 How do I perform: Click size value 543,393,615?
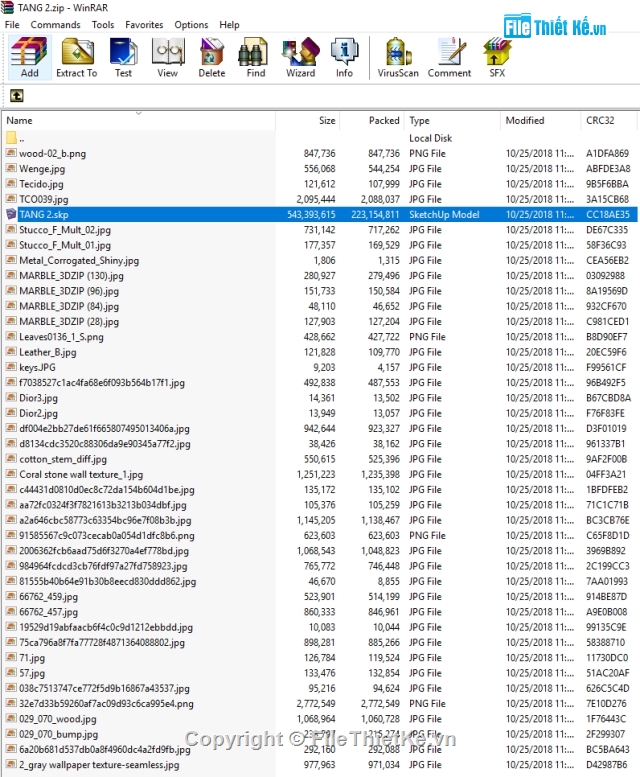pos(311,215)
